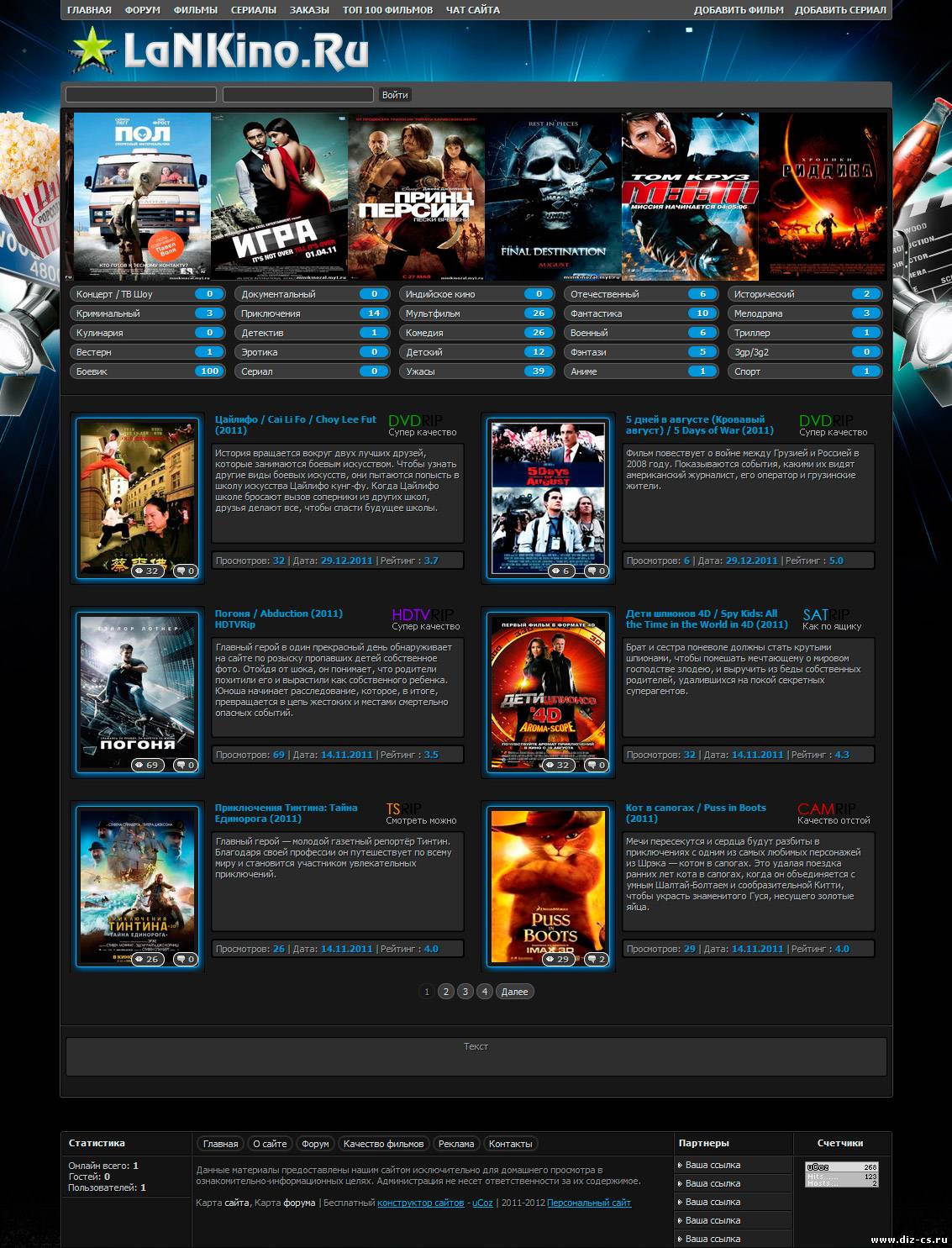The width and height of the screenshot is (952, 1248).
Task: Click the count badge 39 next to Ужасы
Action: 539,371
